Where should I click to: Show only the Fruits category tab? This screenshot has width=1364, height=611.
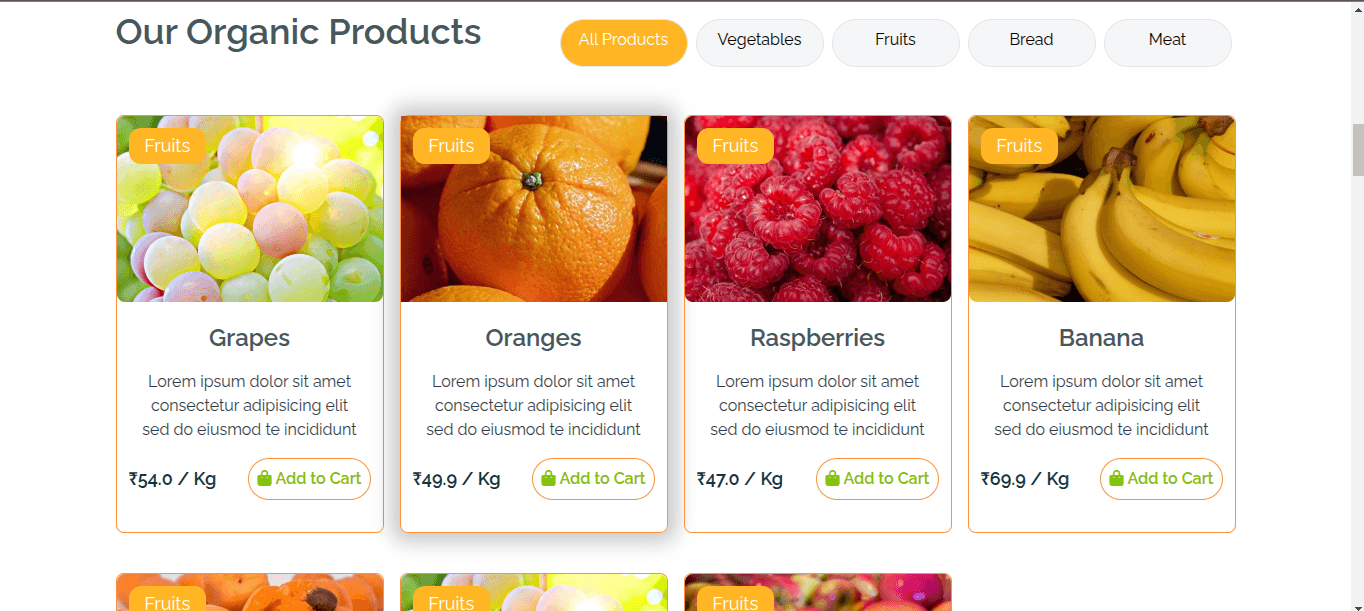click(895, 41)
